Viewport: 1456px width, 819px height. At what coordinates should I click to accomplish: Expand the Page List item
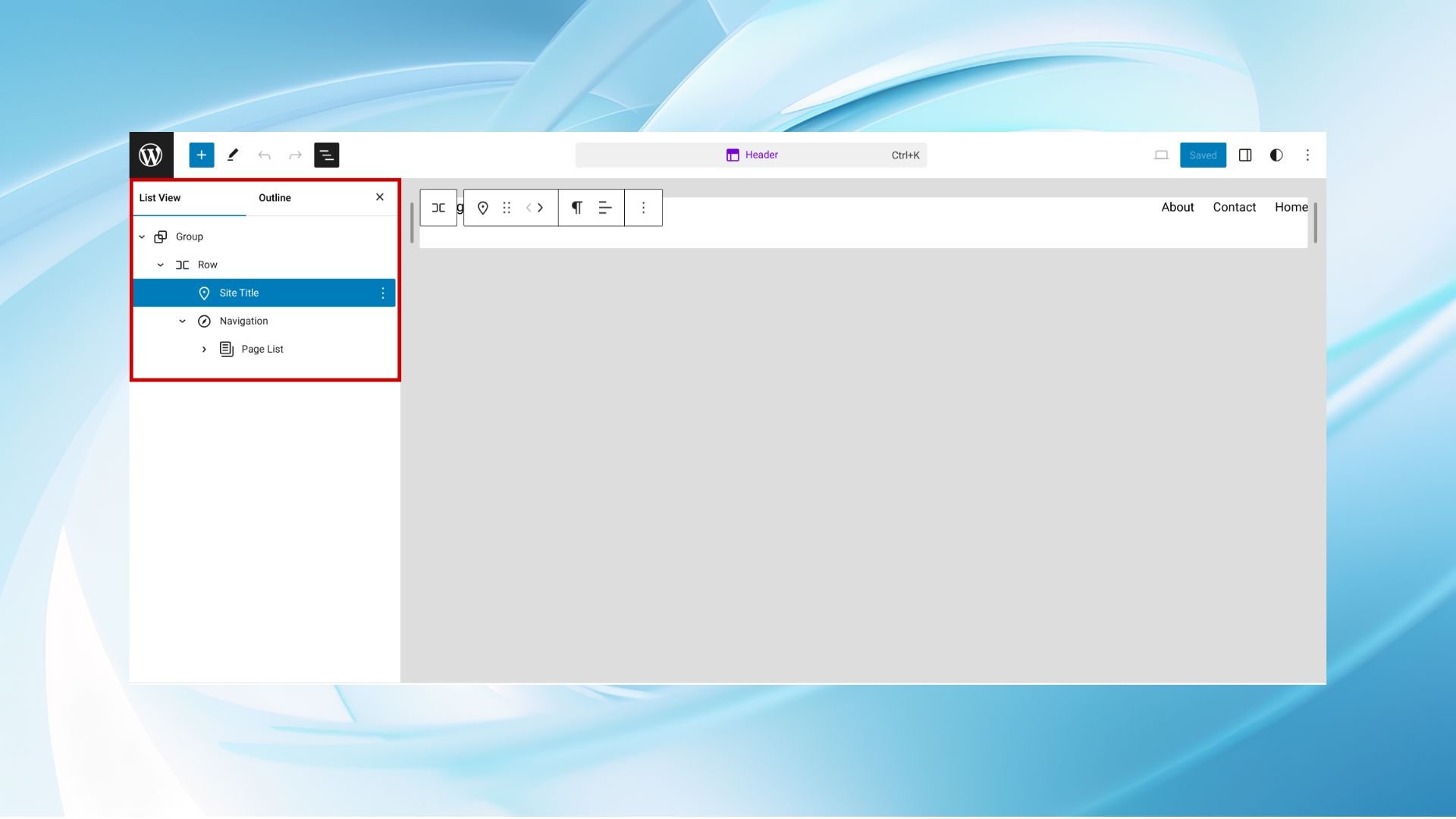[x=204, y=349]
